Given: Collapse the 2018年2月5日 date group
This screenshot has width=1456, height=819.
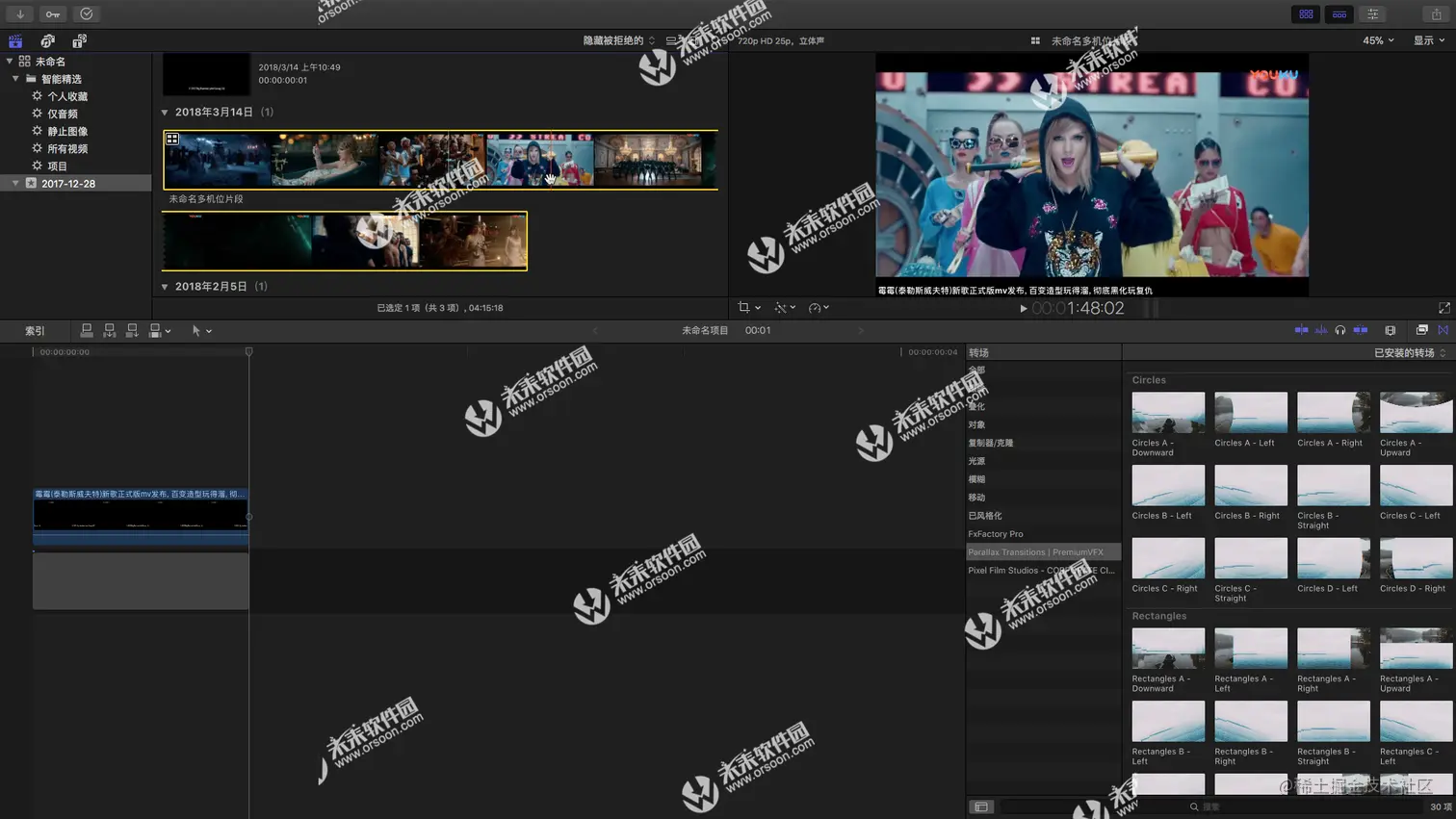Looking at the screenshot, I should 165,287.
